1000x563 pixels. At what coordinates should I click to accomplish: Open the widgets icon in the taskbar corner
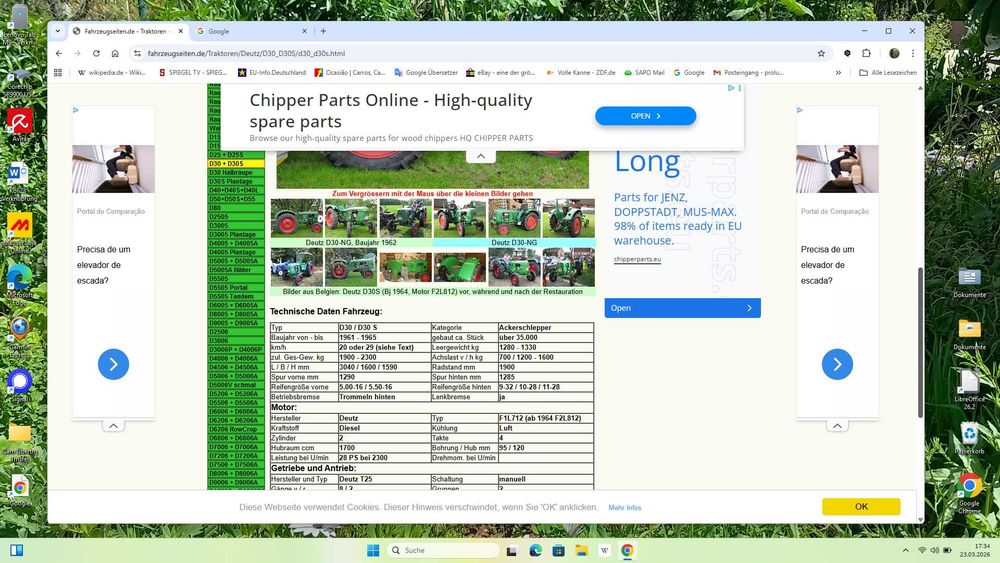point(17,550)
